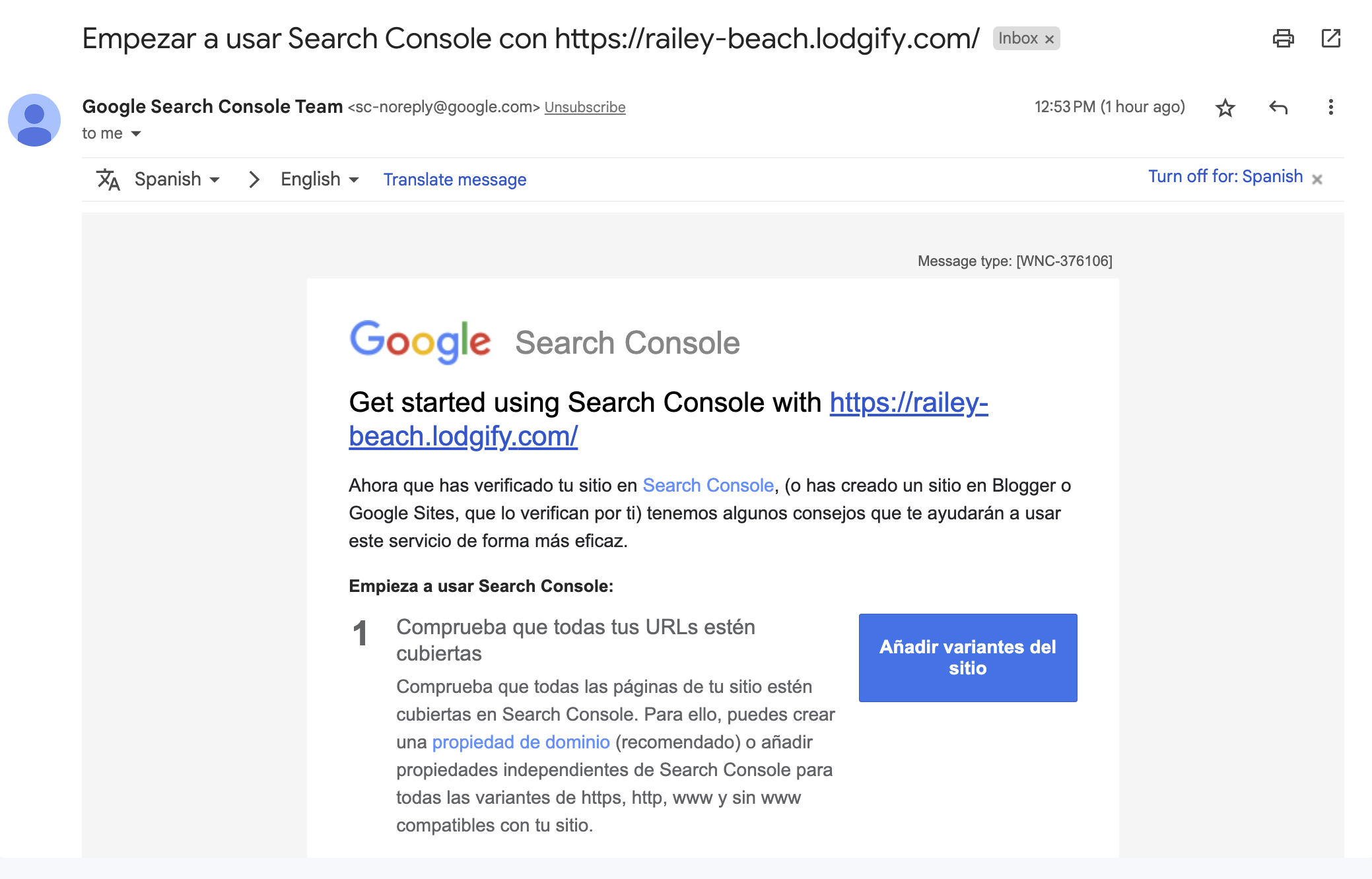Turn off translation for Spanish
Viewport: 1372px width, 879px height.
[x=1225, y=177]
